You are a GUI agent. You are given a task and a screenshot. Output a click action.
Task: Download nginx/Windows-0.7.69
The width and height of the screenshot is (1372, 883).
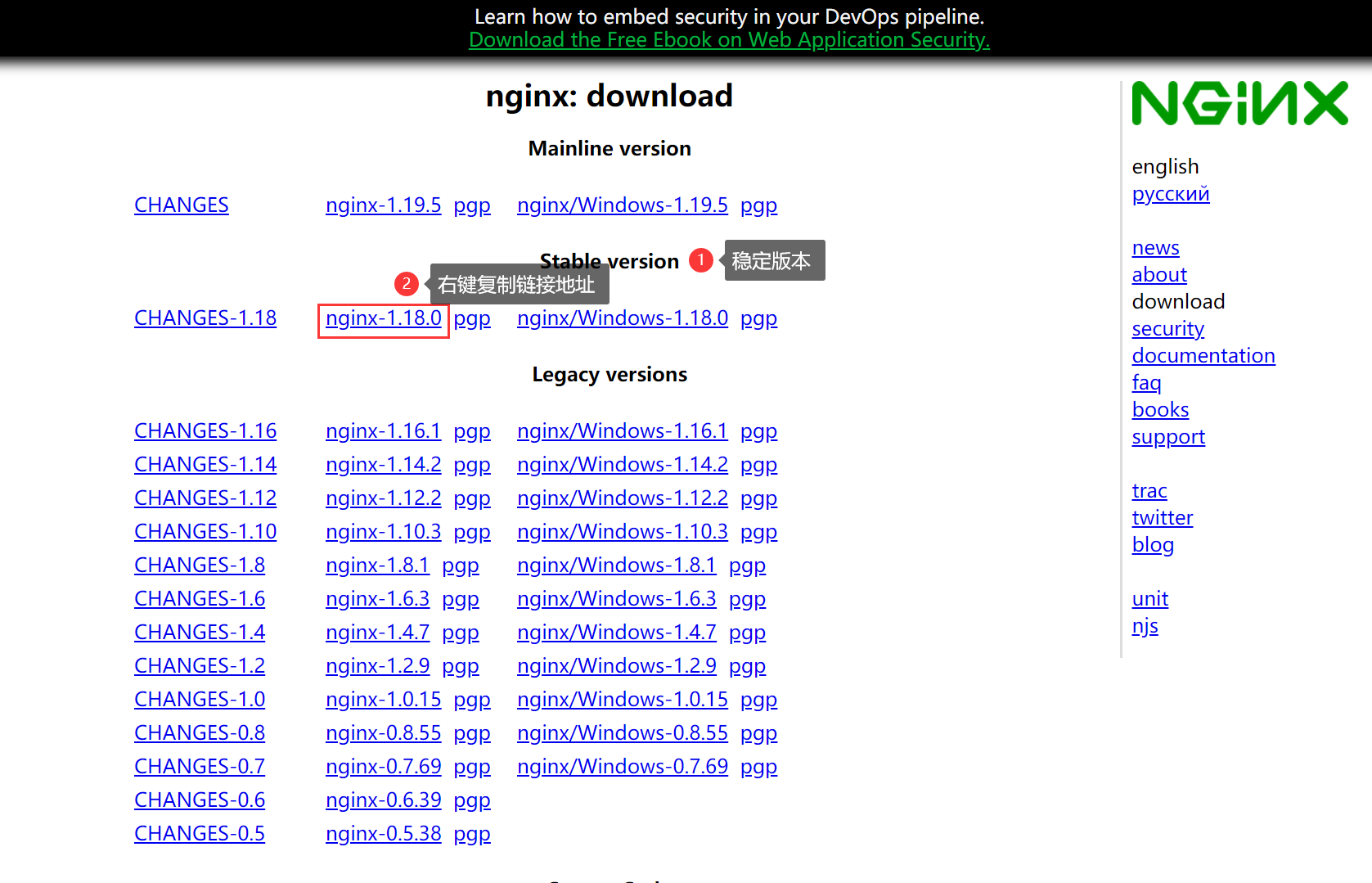tap(623, 766)
